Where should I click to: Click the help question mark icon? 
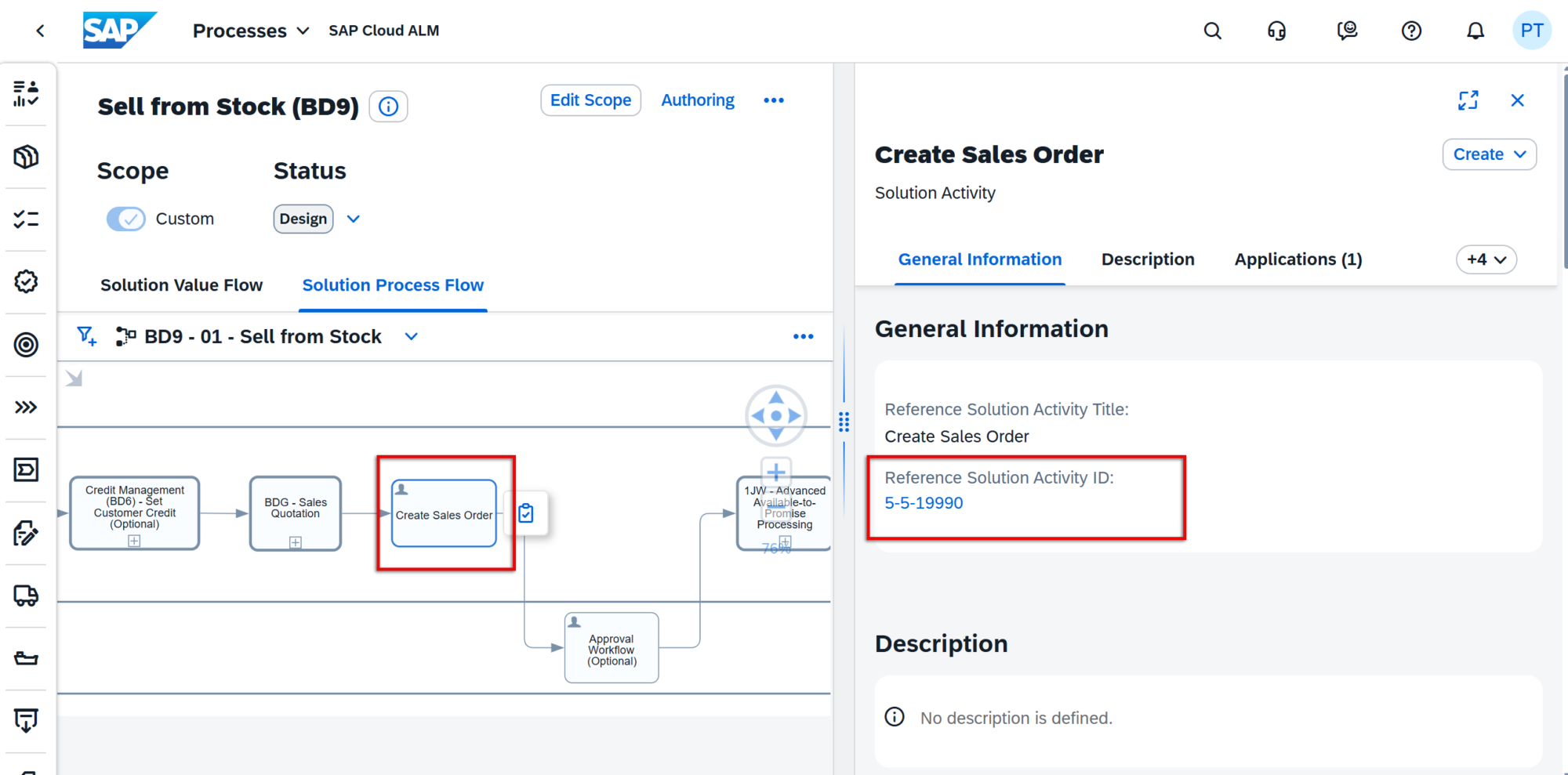pyautogui.click(x=1411, y=31)
